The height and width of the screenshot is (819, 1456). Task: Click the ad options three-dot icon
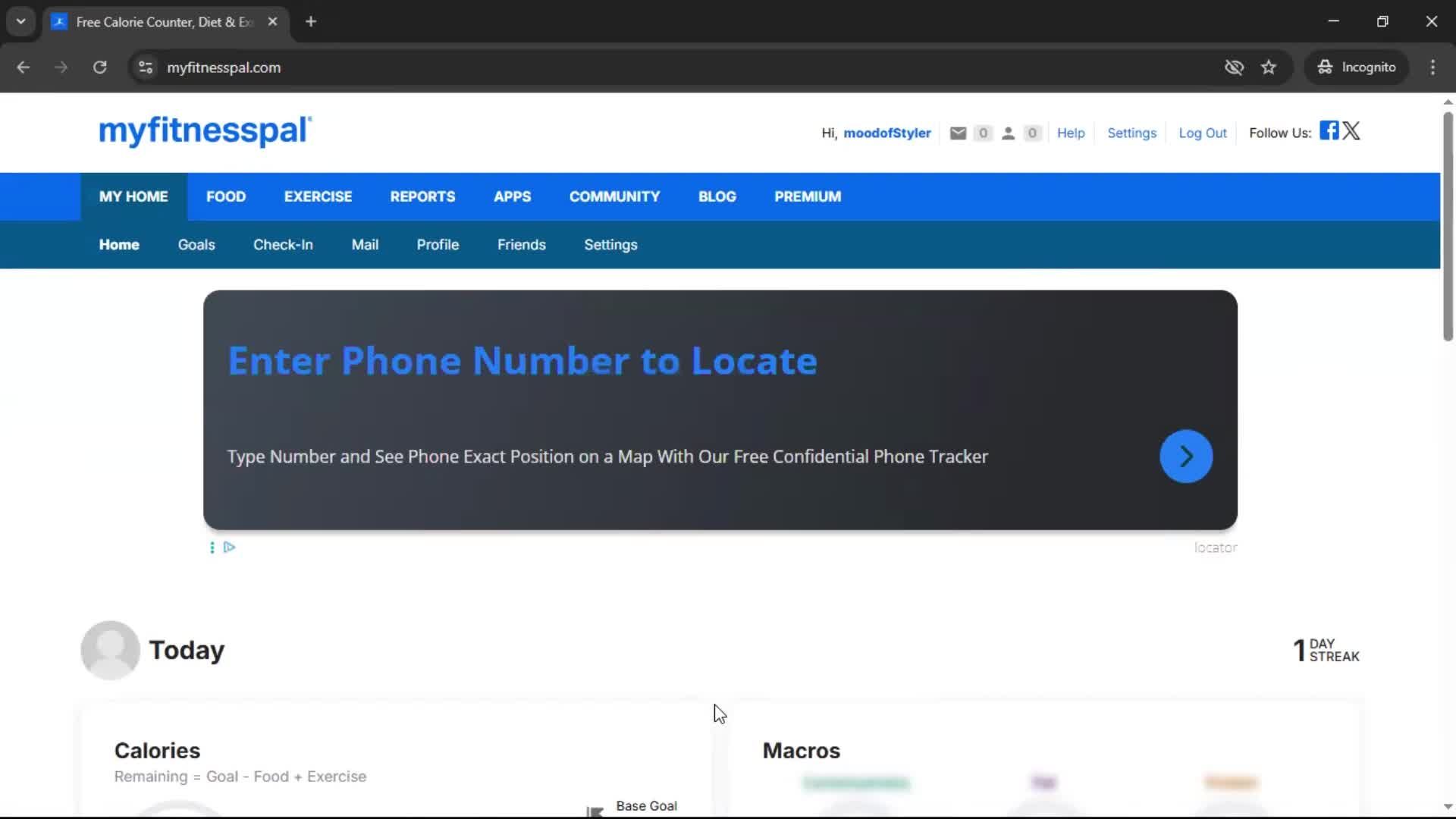click(212, 547)
